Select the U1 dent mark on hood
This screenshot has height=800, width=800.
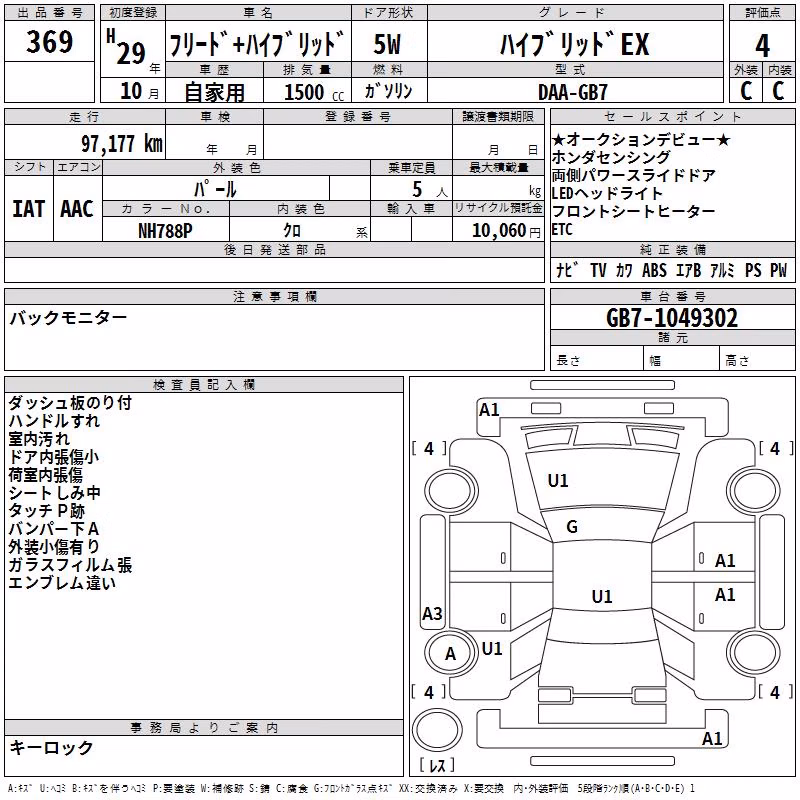[558, 481]
